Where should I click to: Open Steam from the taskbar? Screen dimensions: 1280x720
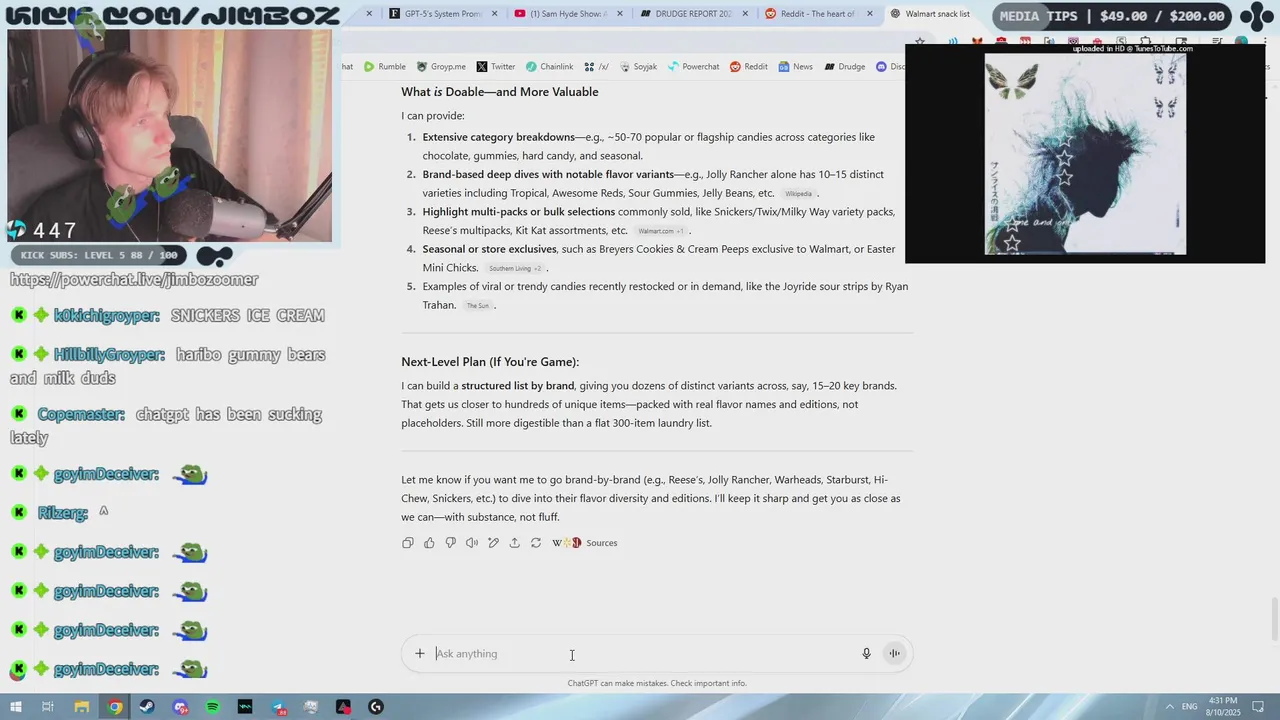[x=147, y=707]
